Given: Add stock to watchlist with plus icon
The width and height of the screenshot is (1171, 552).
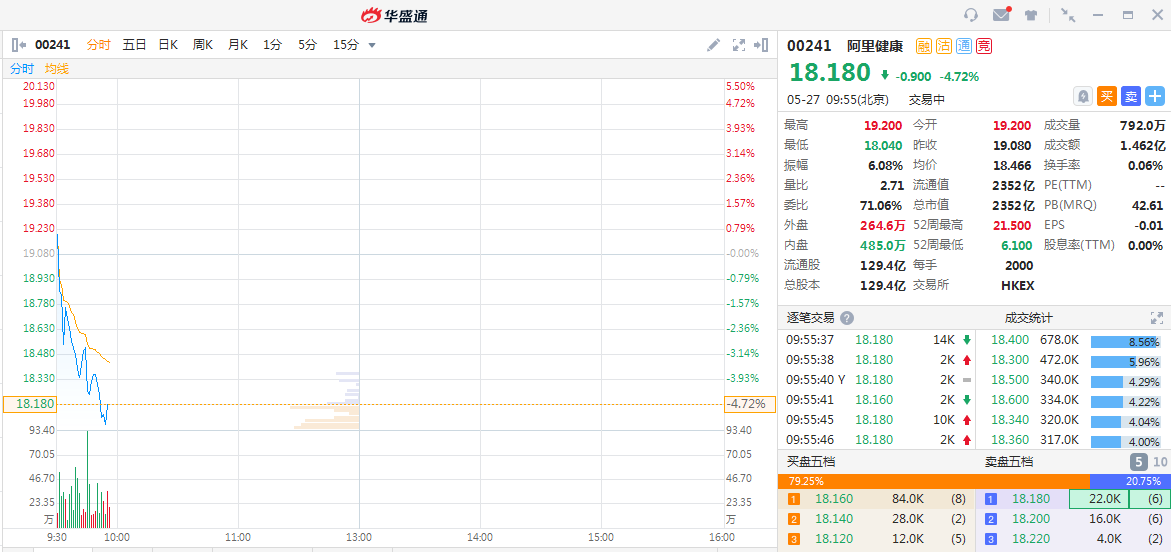Looking at the screenshot, I should point(1155,96).
